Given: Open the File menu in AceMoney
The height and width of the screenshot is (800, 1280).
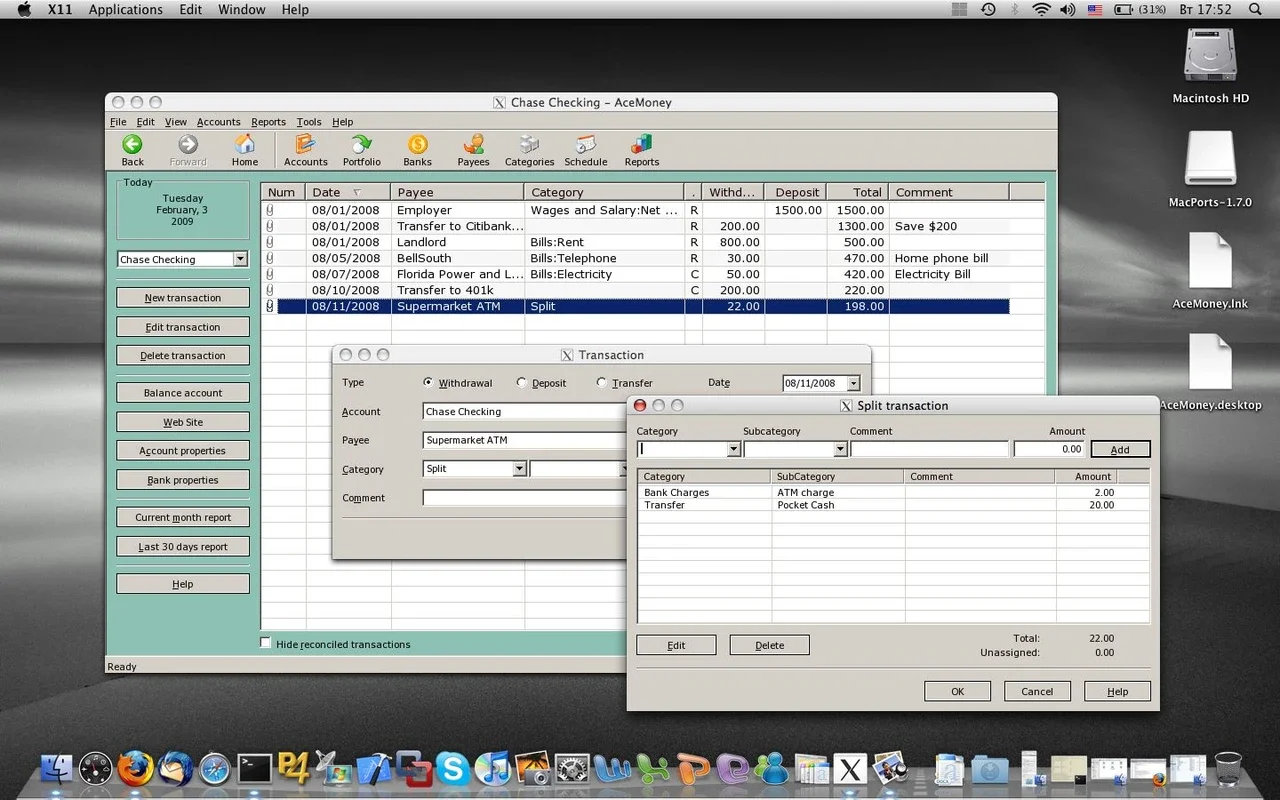Looking at the screenshot, I should pyautogui.click(x=118, y=122).
